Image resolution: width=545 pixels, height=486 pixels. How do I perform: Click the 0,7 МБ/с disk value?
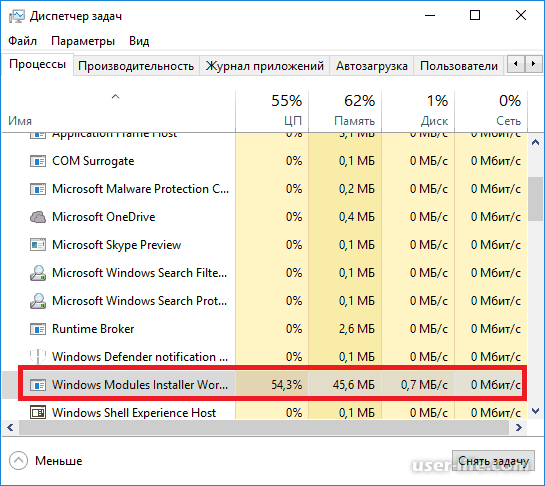[424, 385]
